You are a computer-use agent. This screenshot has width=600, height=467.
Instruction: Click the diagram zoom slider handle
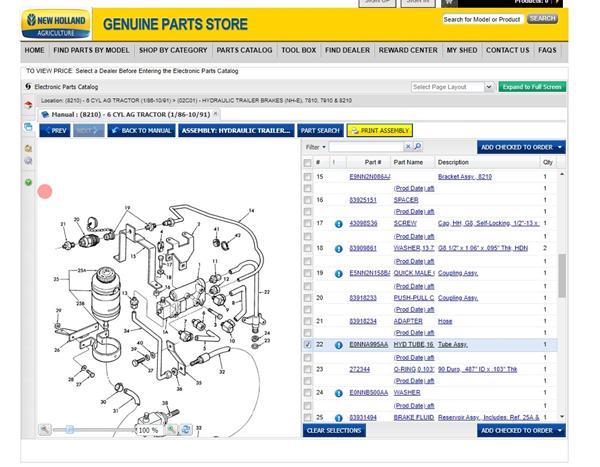coord(70,429)
